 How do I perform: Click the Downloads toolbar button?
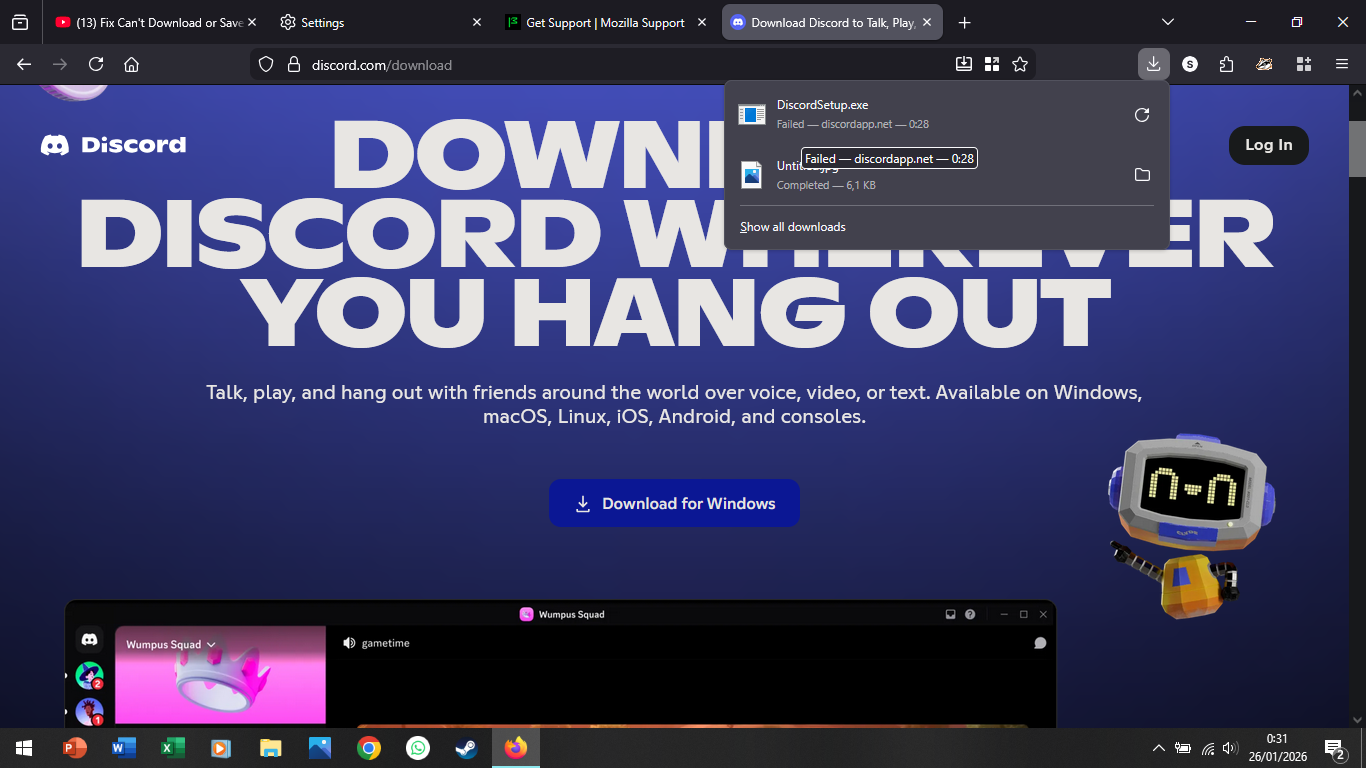[1153, 64]
